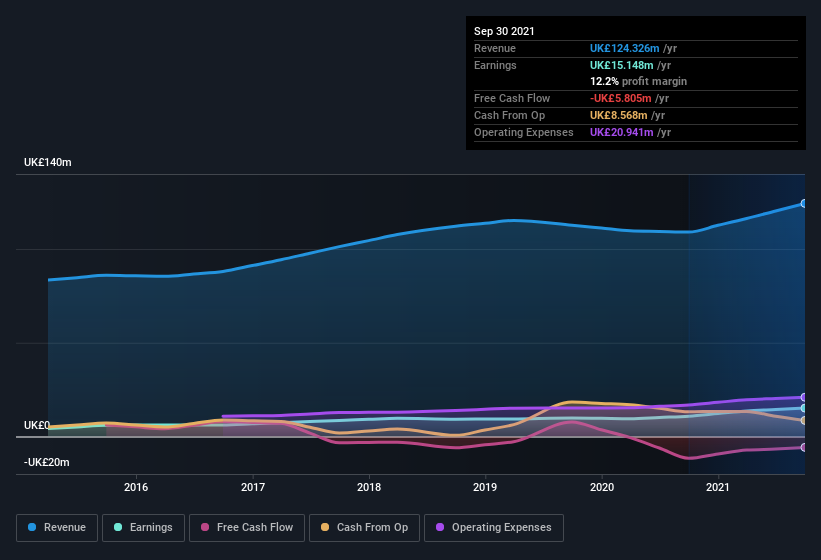This screenshot has width=821, height=560.
Task: Click the UK£0 y-axis label
Action: click(37, 425)
